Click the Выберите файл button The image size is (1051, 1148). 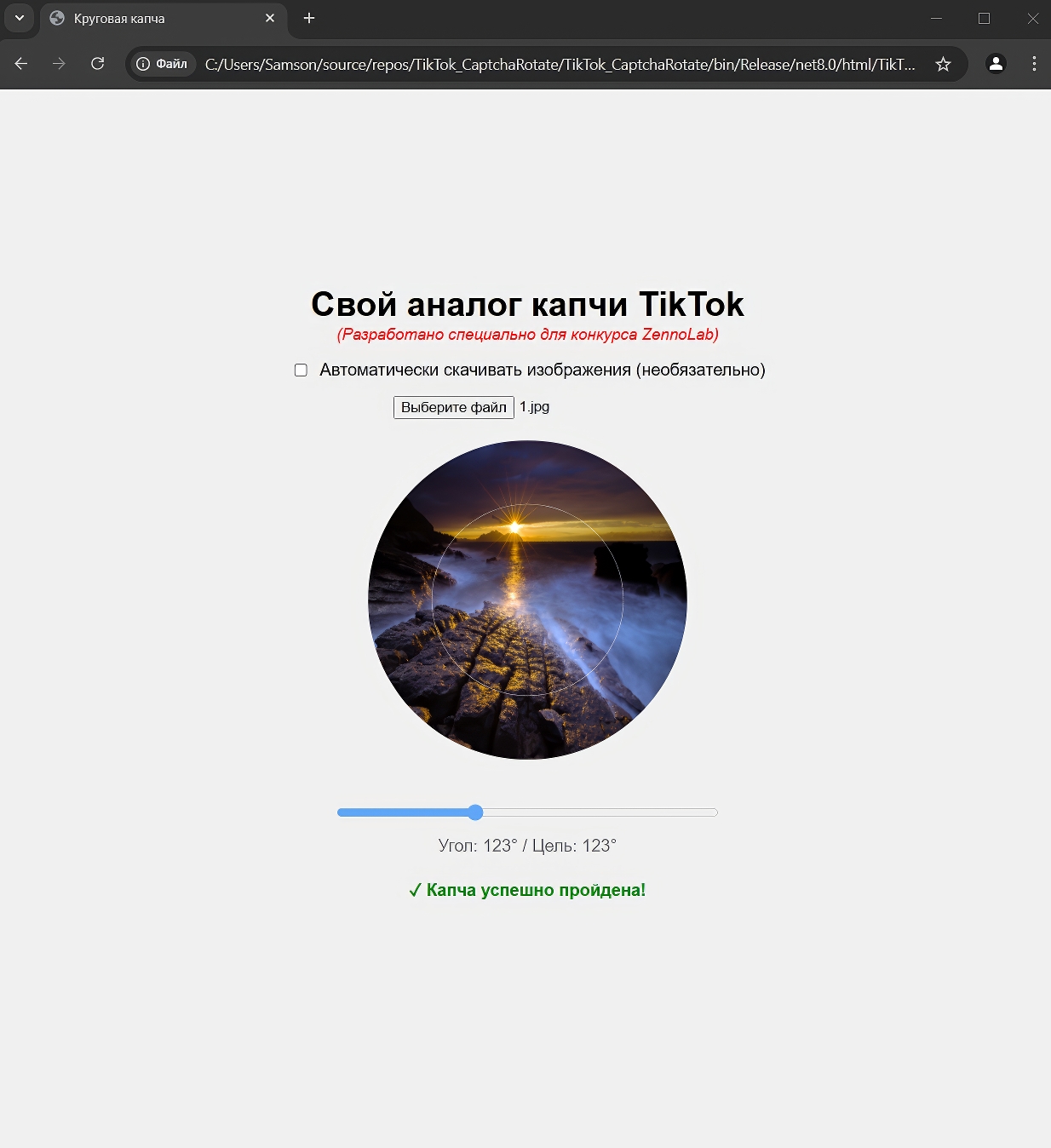(x=454, y=407)
